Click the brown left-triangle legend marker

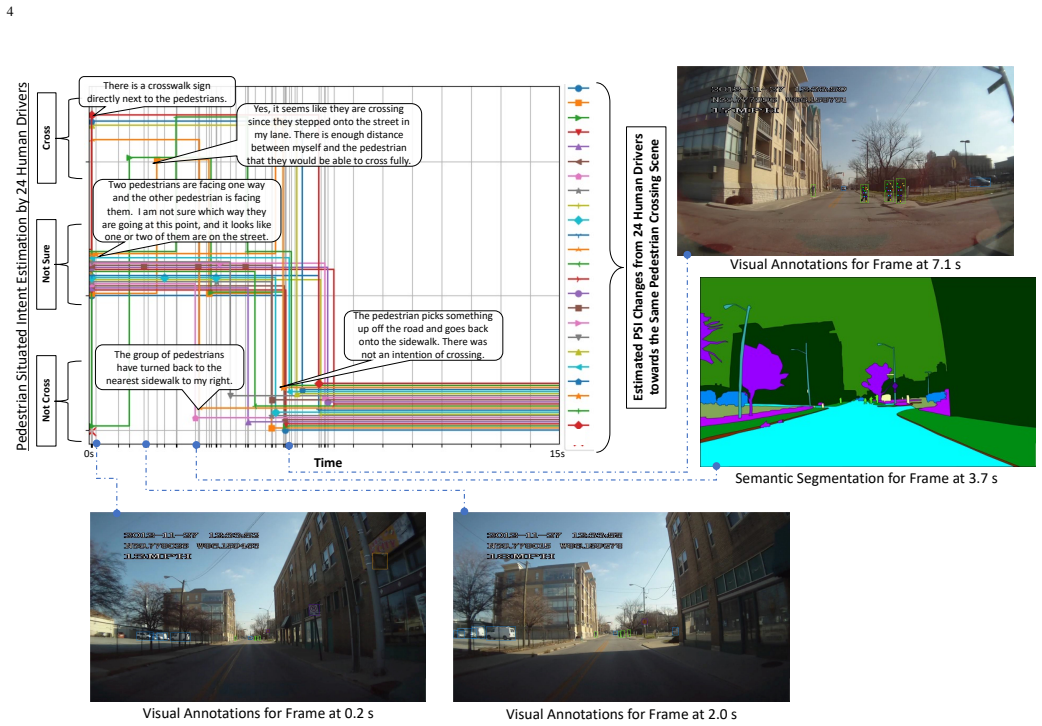click(x=578, y=162)
